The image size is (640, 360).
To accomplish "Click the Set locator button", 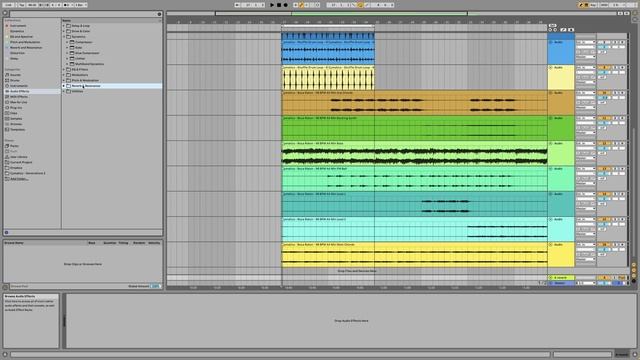I will [x=553, y=25].
